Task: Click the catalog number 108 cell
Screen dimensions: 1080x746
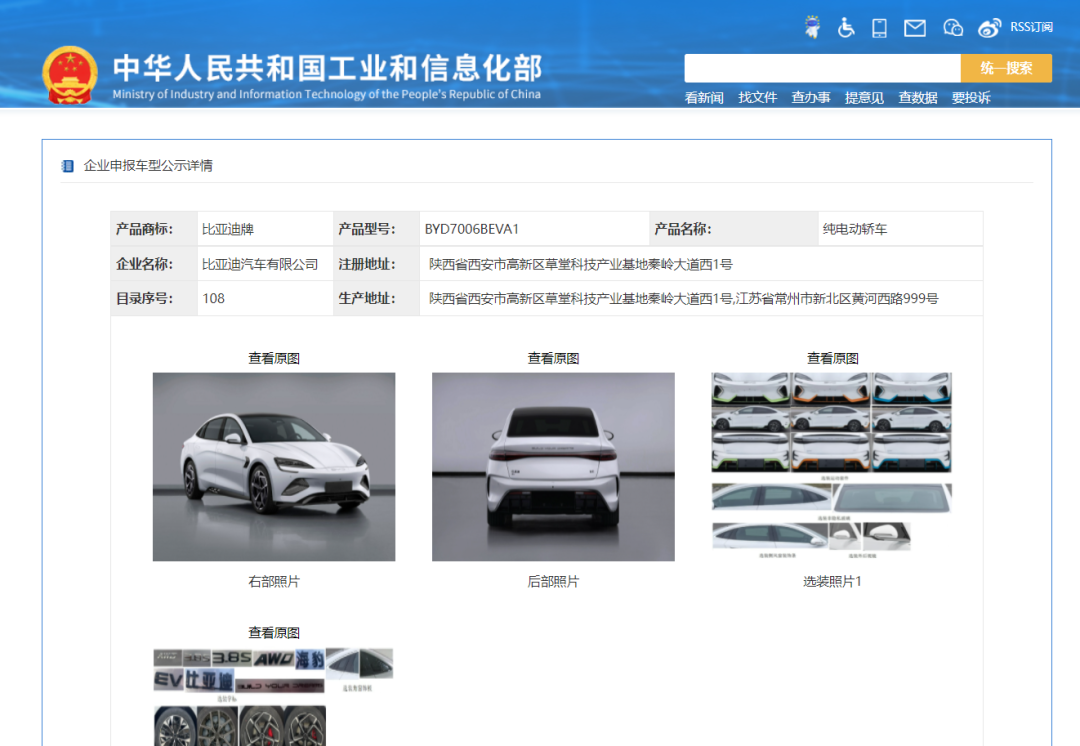Action: pyautogui.click(x=265, y=298)
